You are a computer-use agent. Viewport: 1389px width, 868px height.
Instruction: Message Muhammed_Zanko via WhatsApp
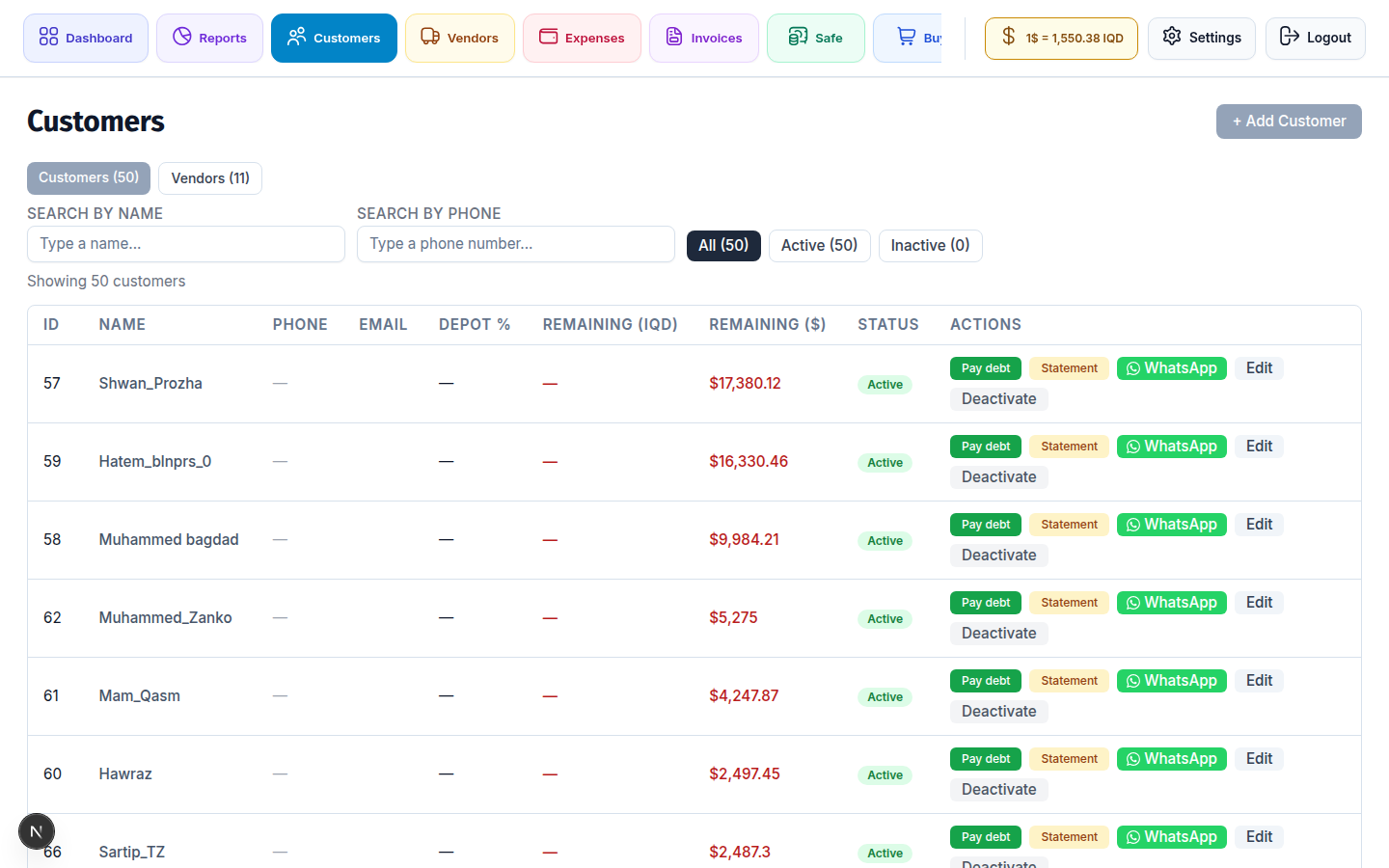pyautogui.click(x=1172, y=603)
